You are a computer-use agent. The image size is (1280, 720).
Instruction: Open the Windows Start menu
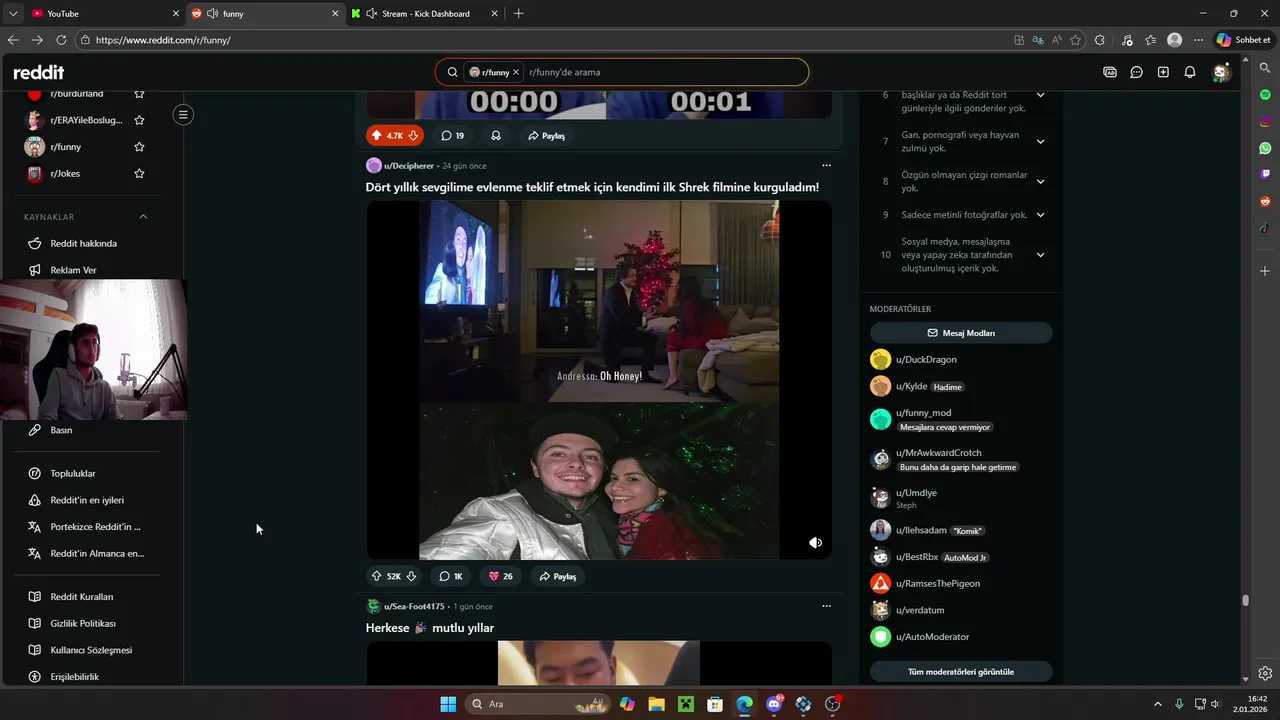coord(448,704)
